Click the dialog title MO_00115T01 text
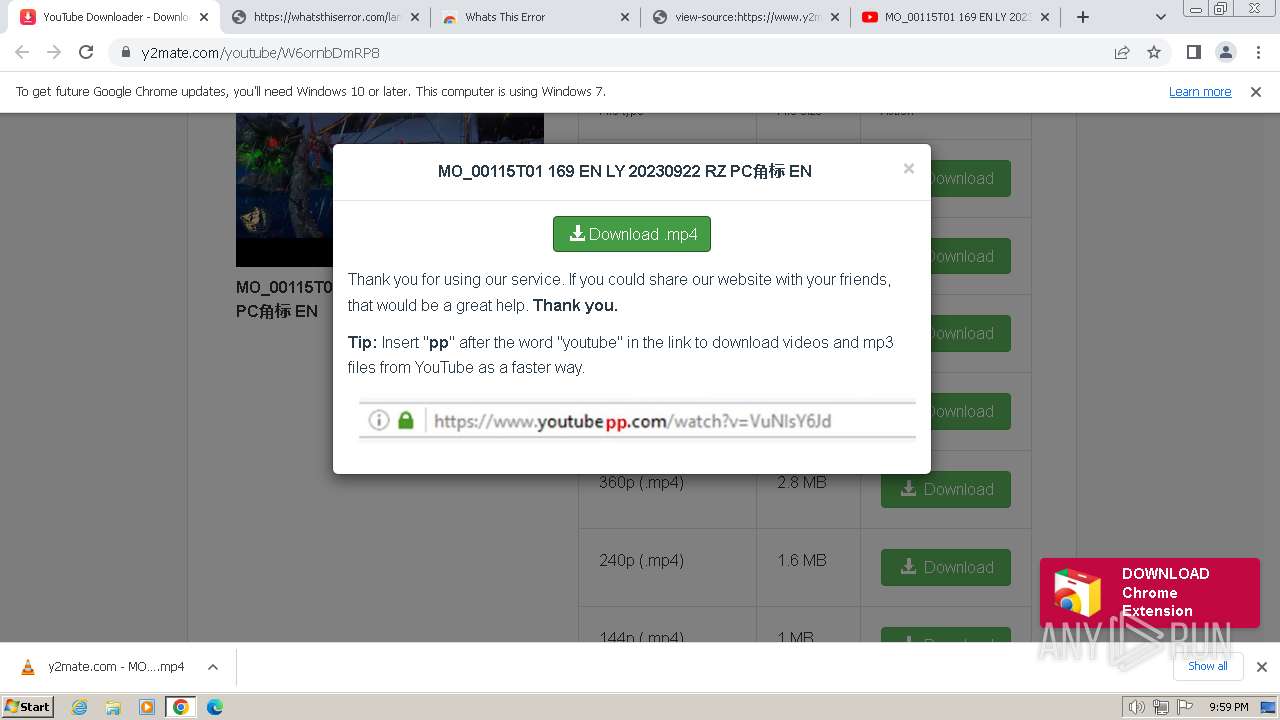Viewport: 1280px width, 720px height. point(624,171)
